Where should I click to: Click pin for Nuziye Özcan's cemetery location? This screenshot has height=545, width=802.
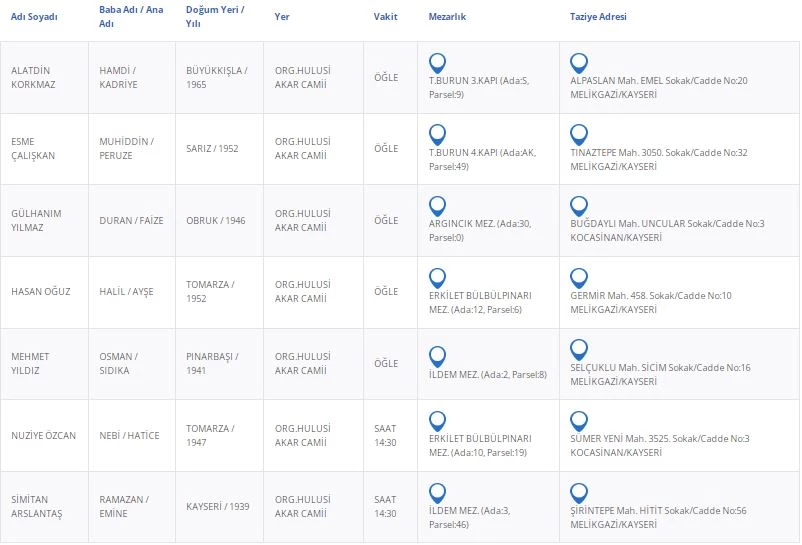pyautogui.click(x=437, y=420)
